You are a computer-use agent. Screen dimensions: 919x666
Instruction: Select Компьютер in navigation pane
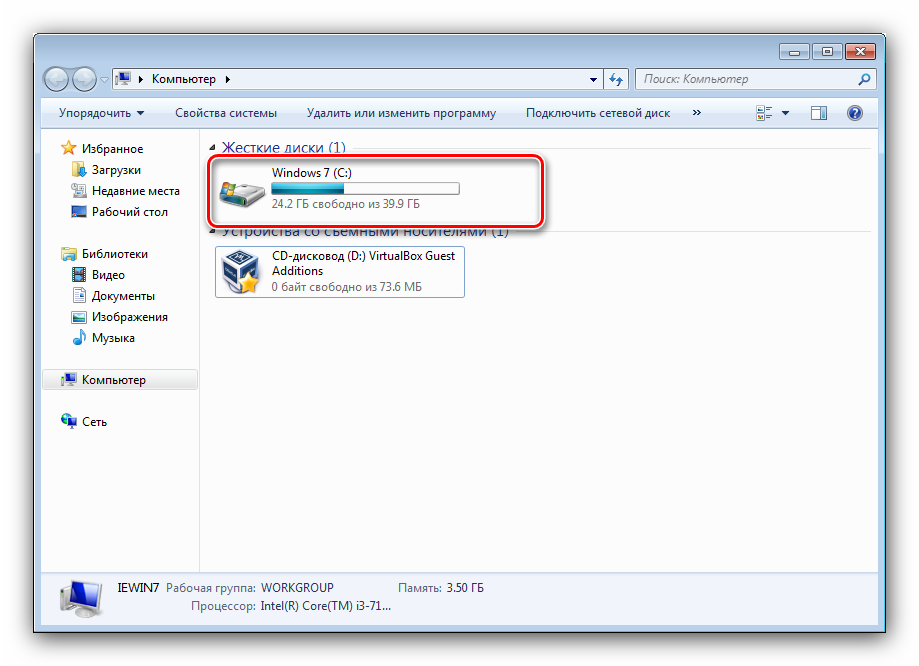click(x=114, y=380)
